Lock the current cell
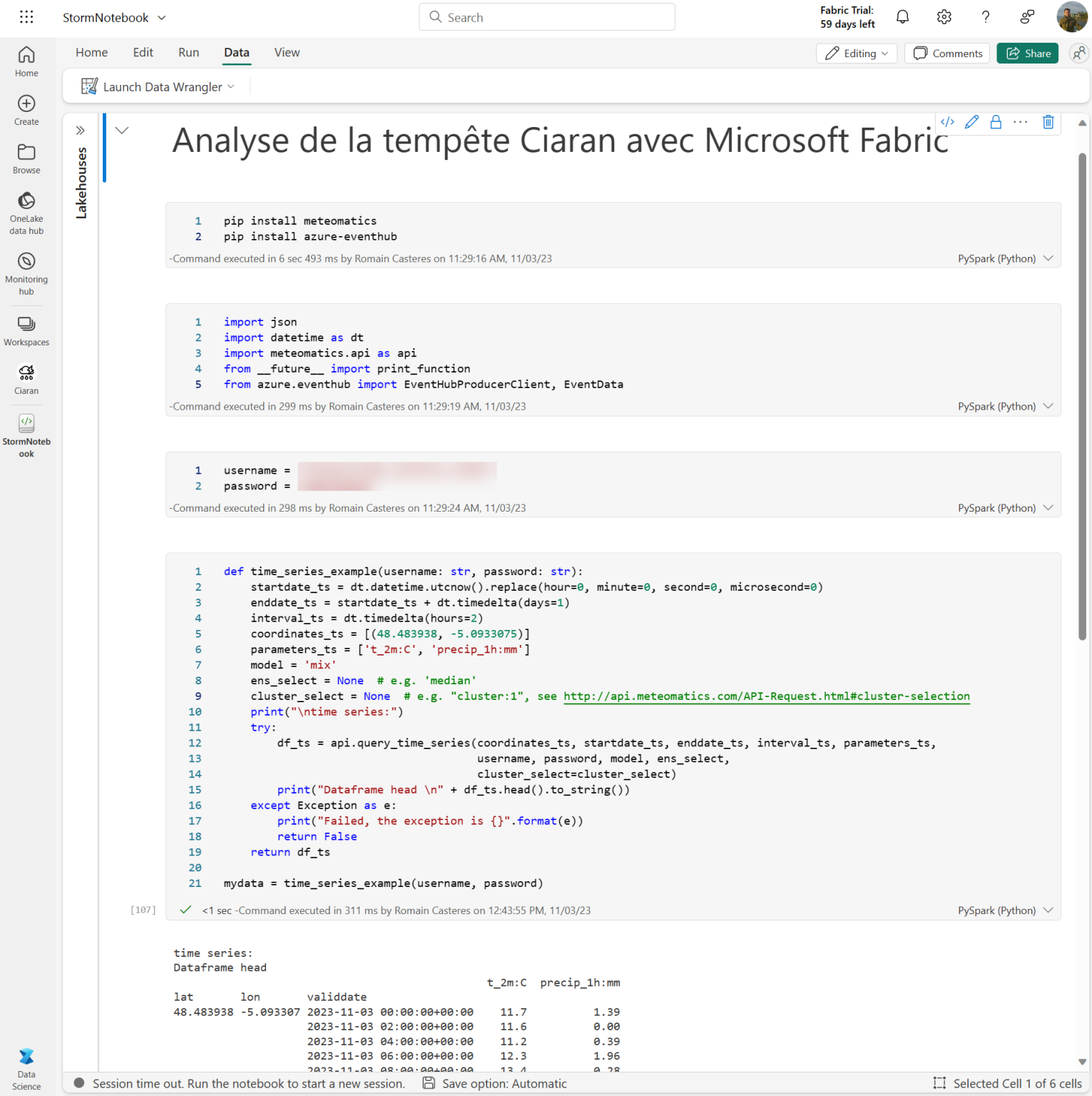1092x1096 pixels. [x=996, y=122]
